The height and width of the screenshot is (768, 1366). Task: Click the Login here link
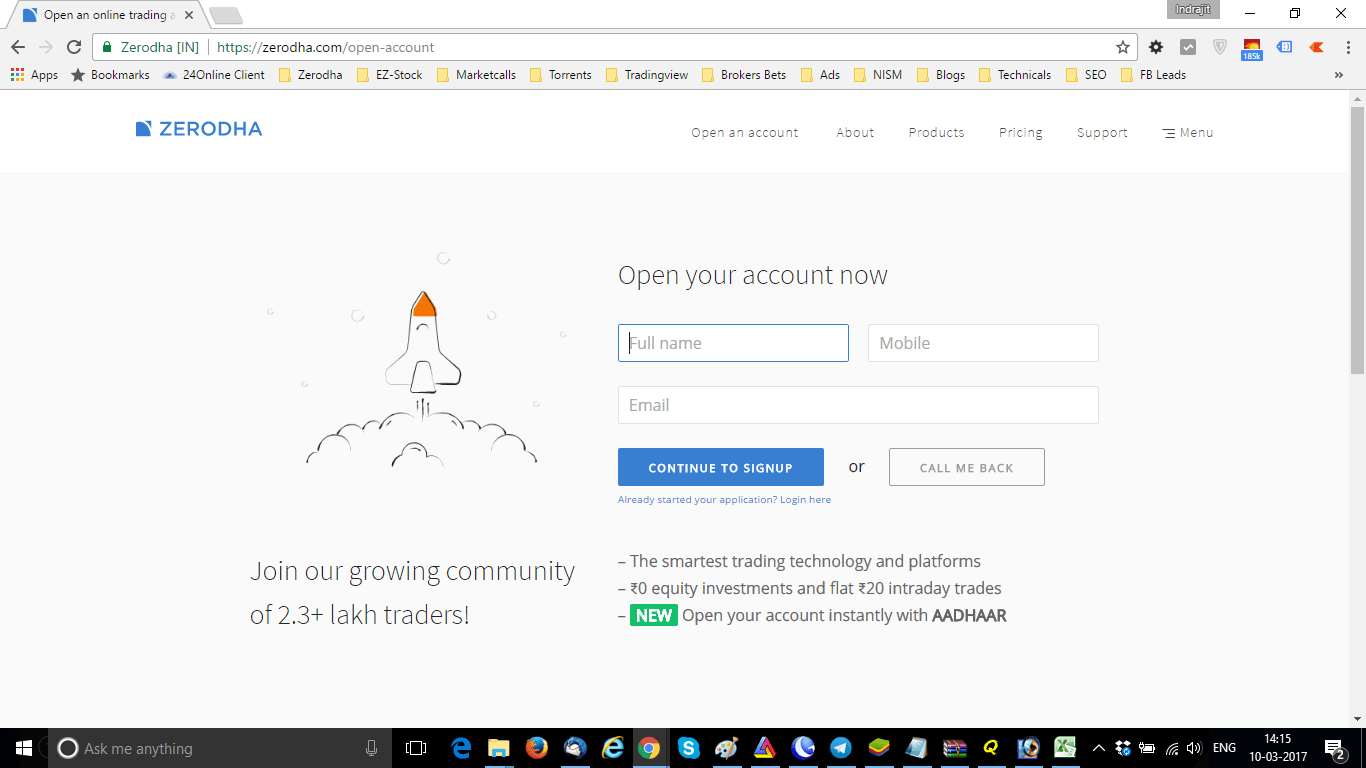[805, 499]
